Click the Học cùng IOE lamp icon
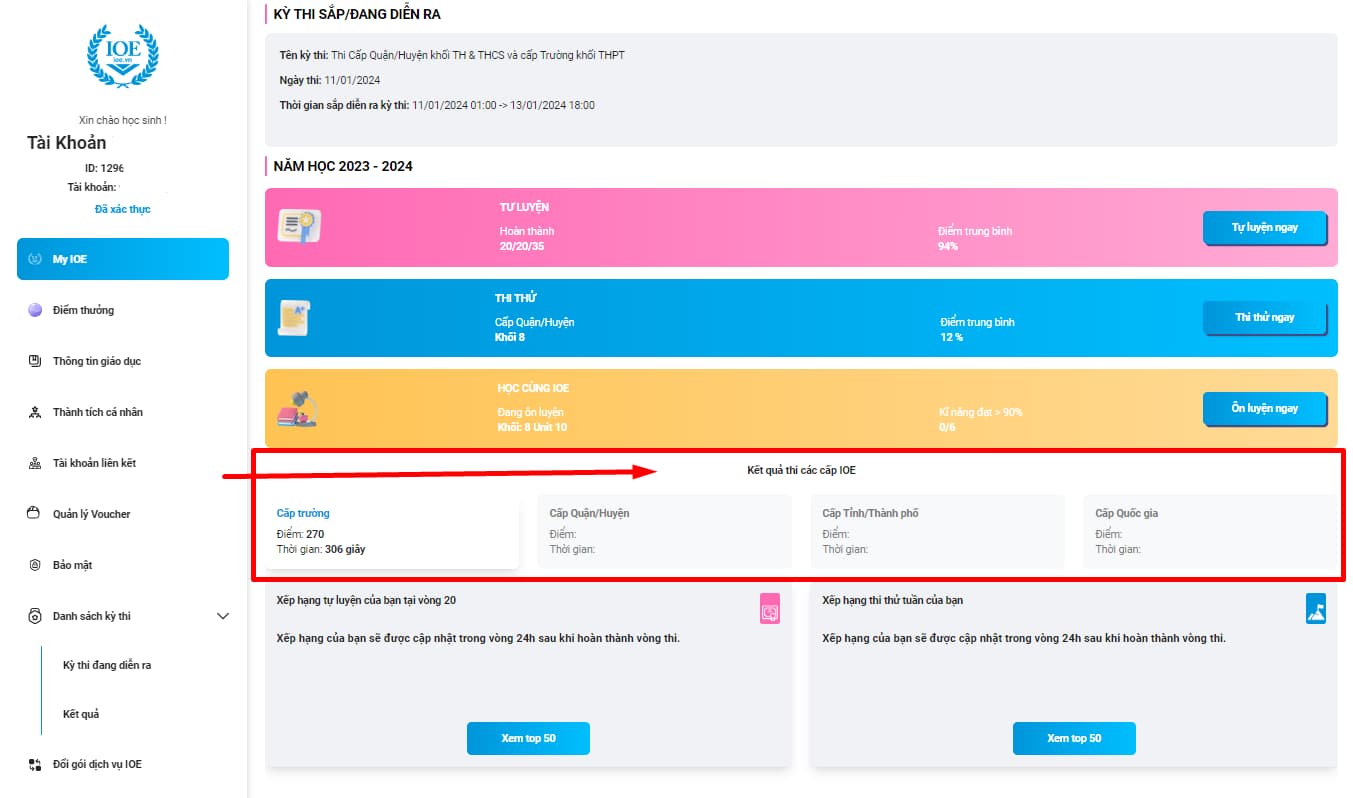 pyautogui.click(x=297, y=408)
